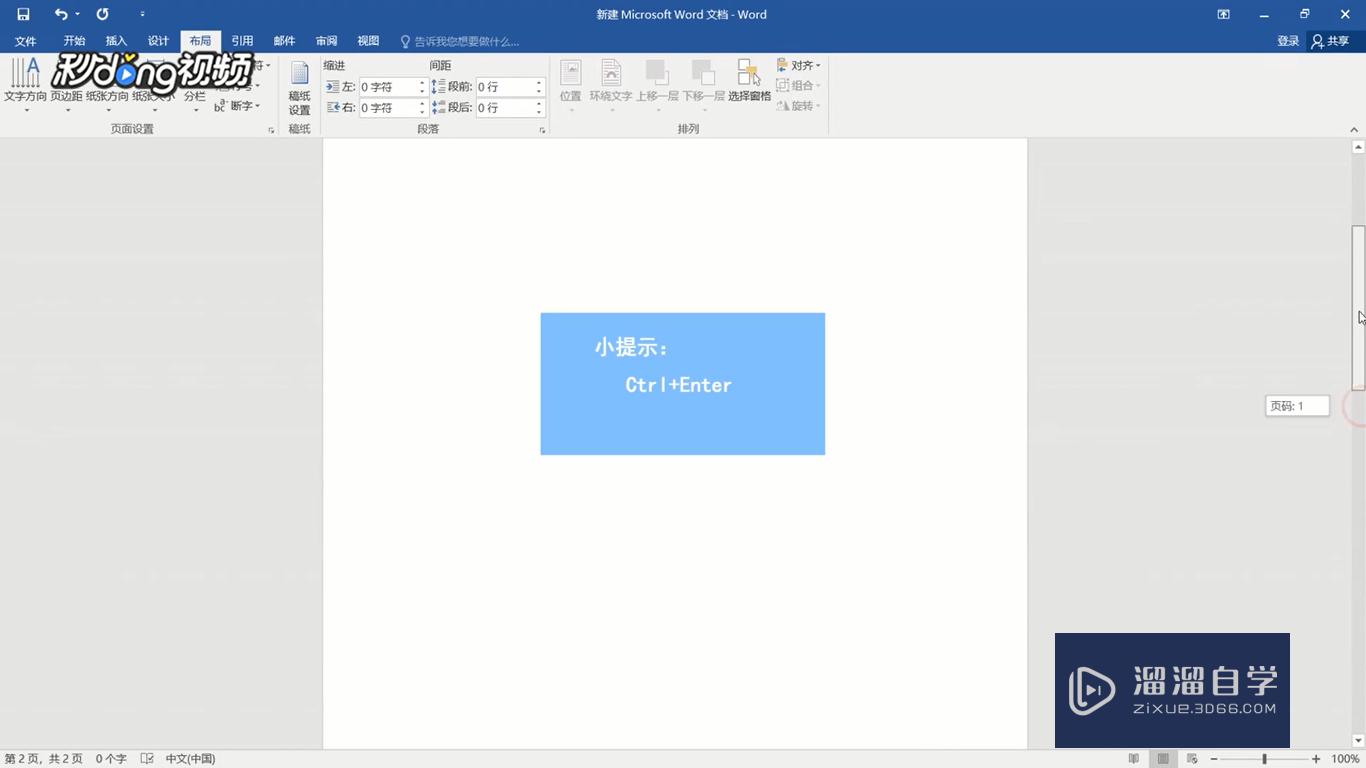Open the 对齐 align dropdown

(x=798, y=65)
